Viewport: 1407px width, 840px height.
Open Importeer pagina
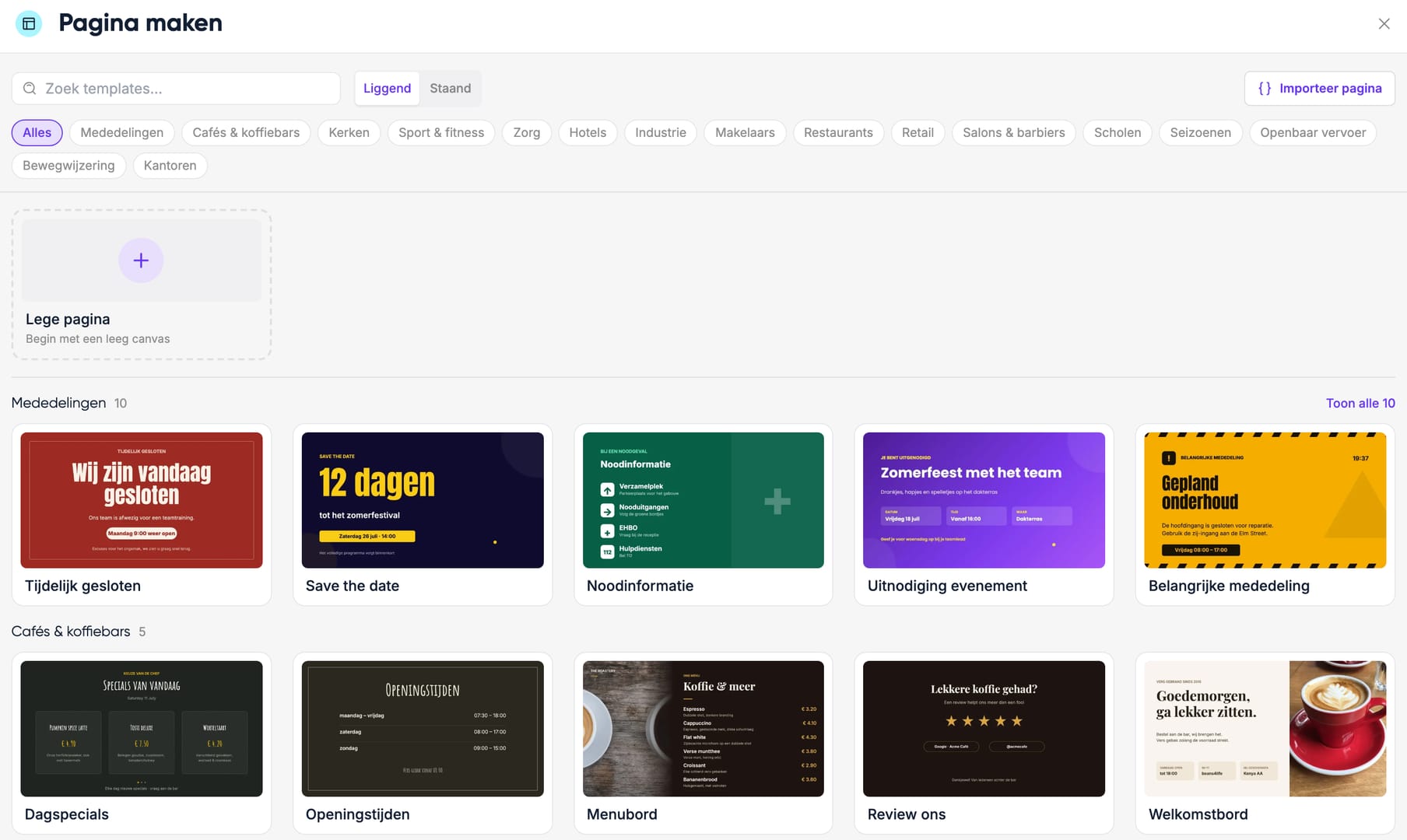click(x=1319, y=89)
